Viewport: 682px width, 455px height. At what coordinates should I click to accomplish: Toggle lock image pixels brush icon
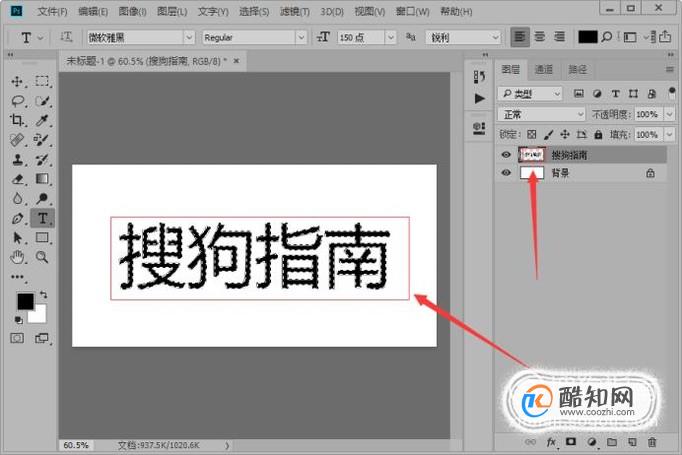tap(548, 134)
